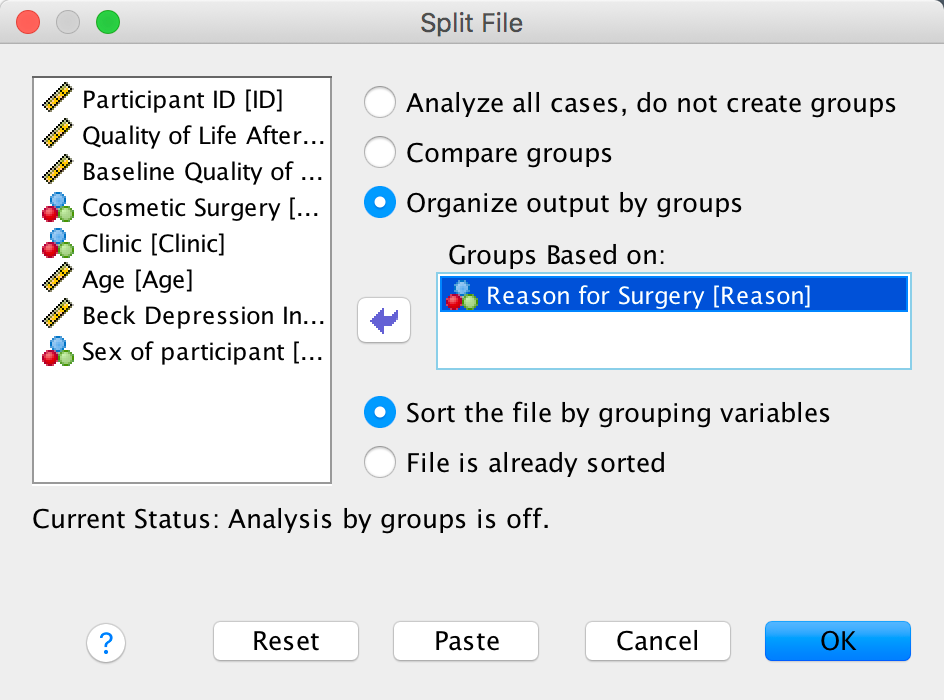Choose the Compare groups option
This screenshot has height=700, width=944.
380,154
